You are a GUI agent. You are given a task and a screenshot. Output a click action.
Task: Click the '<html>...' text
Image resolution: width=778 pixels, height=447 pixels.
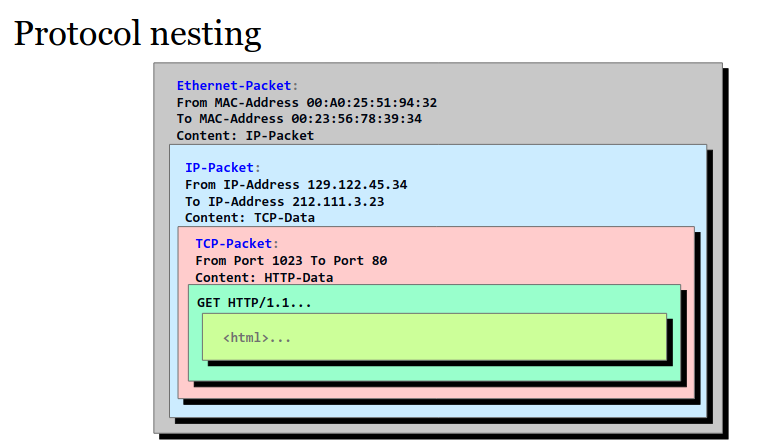coord(257,338)
